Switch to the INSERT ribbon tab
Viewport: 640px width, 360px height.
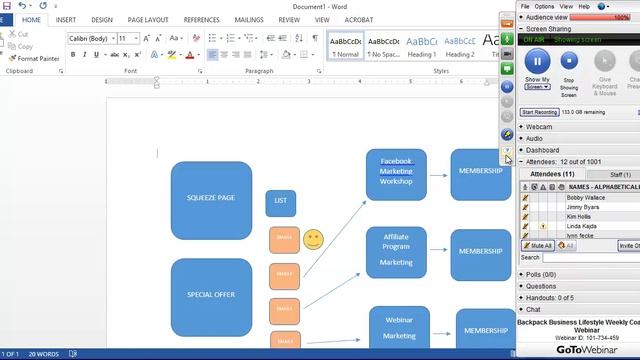point(66,20)
